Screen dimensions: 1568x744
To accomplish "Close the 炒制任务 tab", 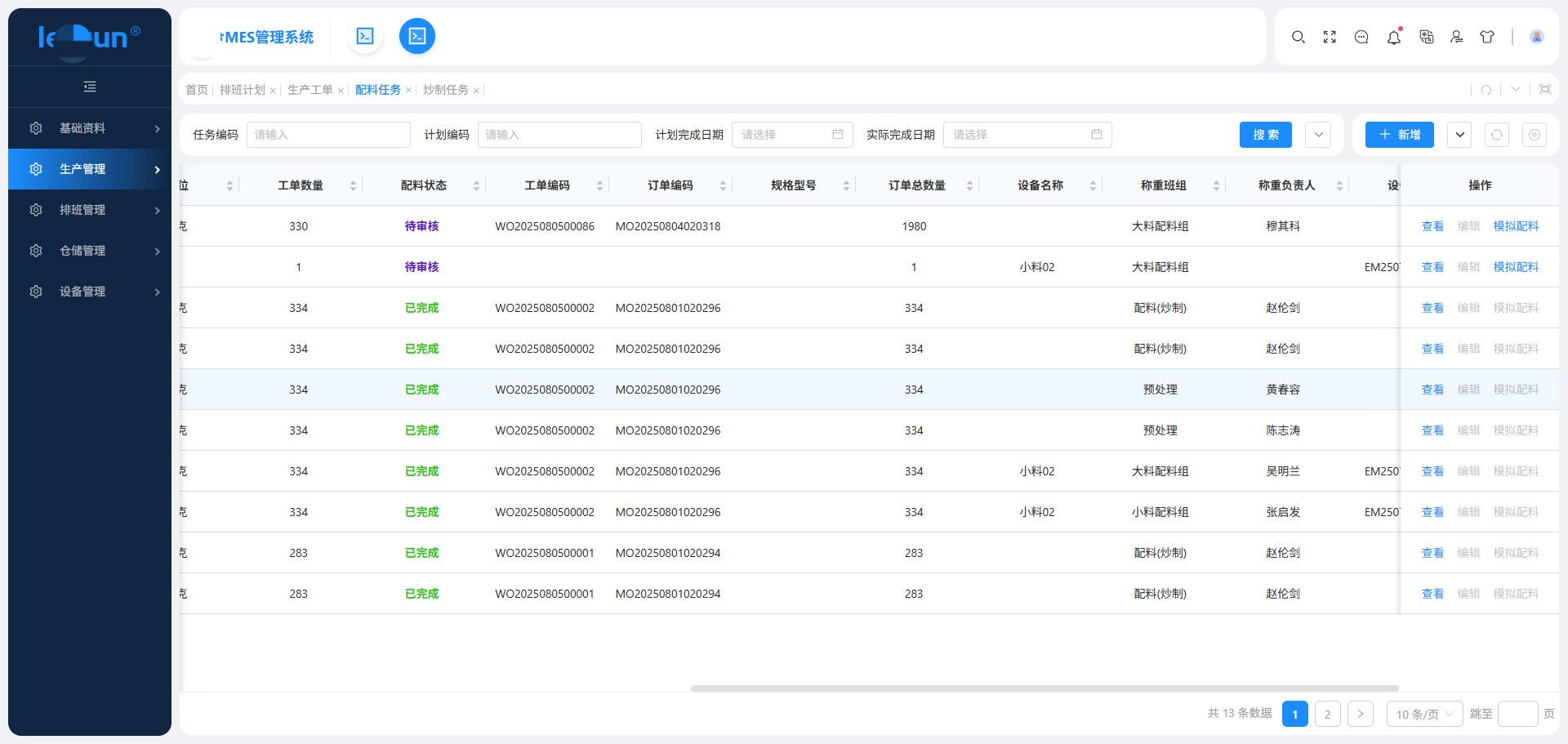I will pos(476,91).
